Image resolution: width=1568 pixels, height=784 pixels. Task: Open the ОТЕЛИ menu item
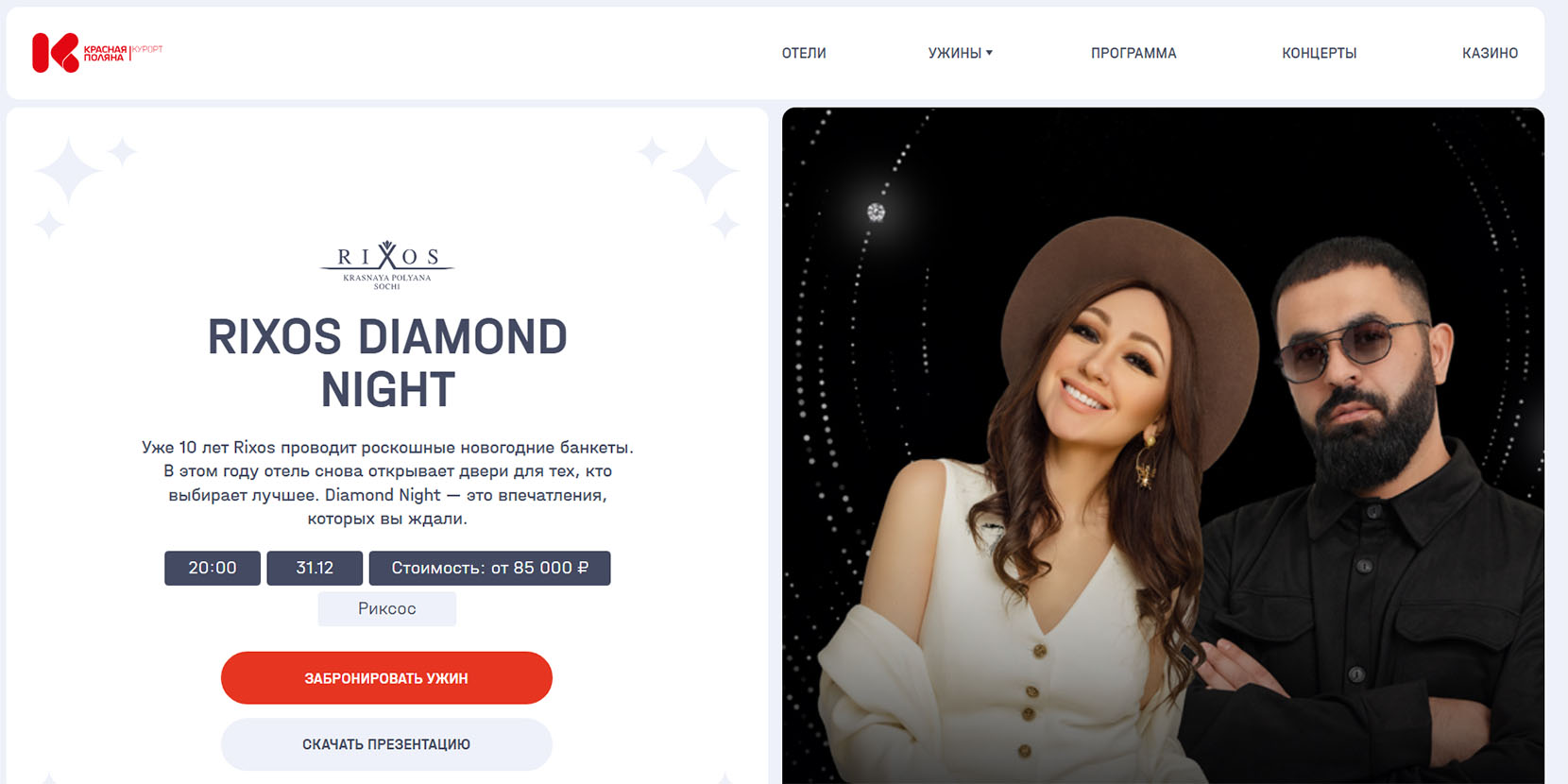tap(804, 53)
